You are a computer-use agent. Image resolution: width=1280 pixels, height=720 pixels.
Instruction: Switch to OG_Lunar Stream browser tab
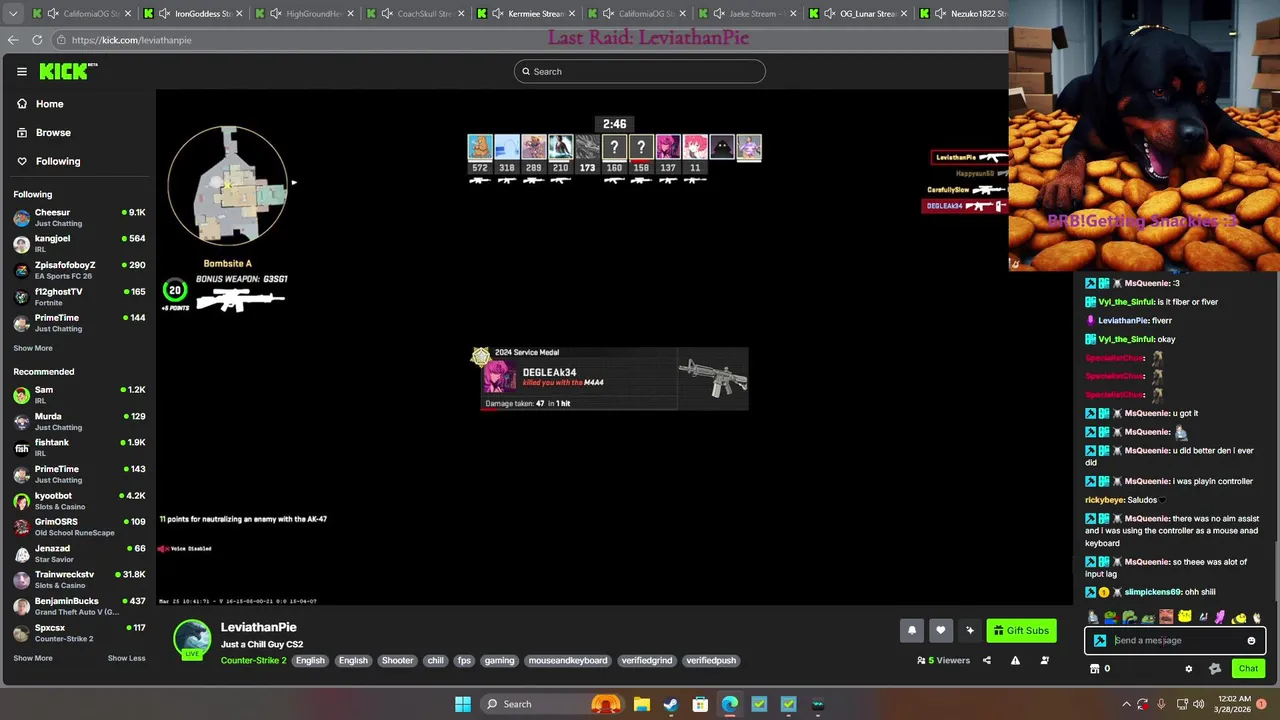pos(860,14)
